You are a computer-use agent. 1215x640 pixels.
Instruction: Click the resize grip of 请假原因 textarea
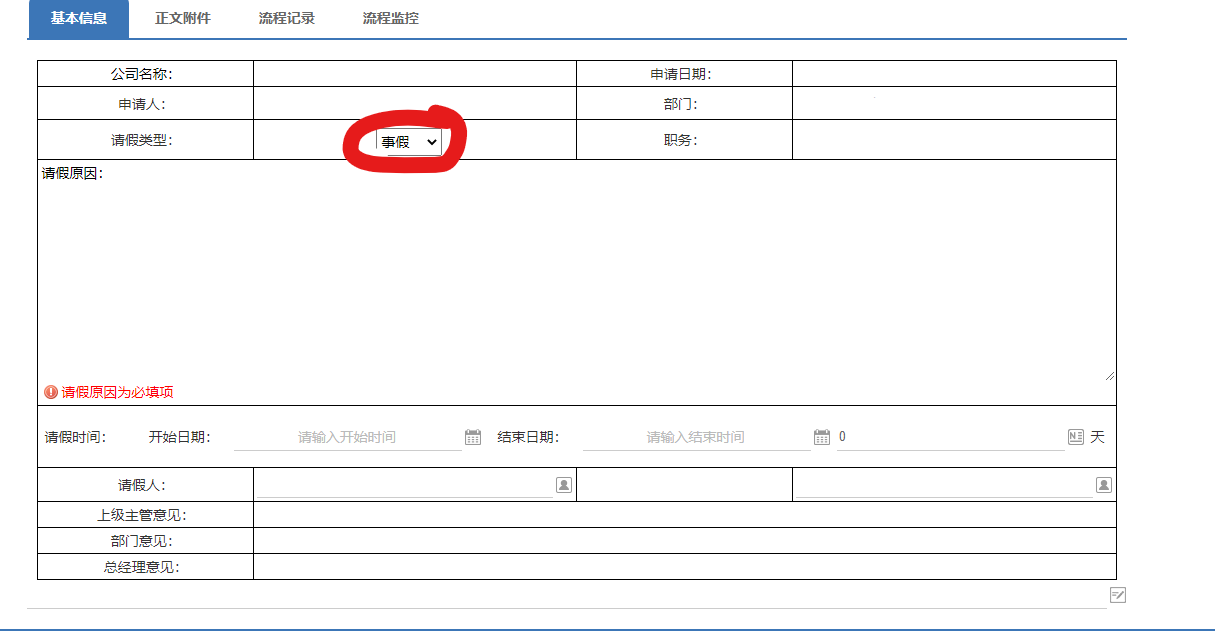click(1109, 375)
